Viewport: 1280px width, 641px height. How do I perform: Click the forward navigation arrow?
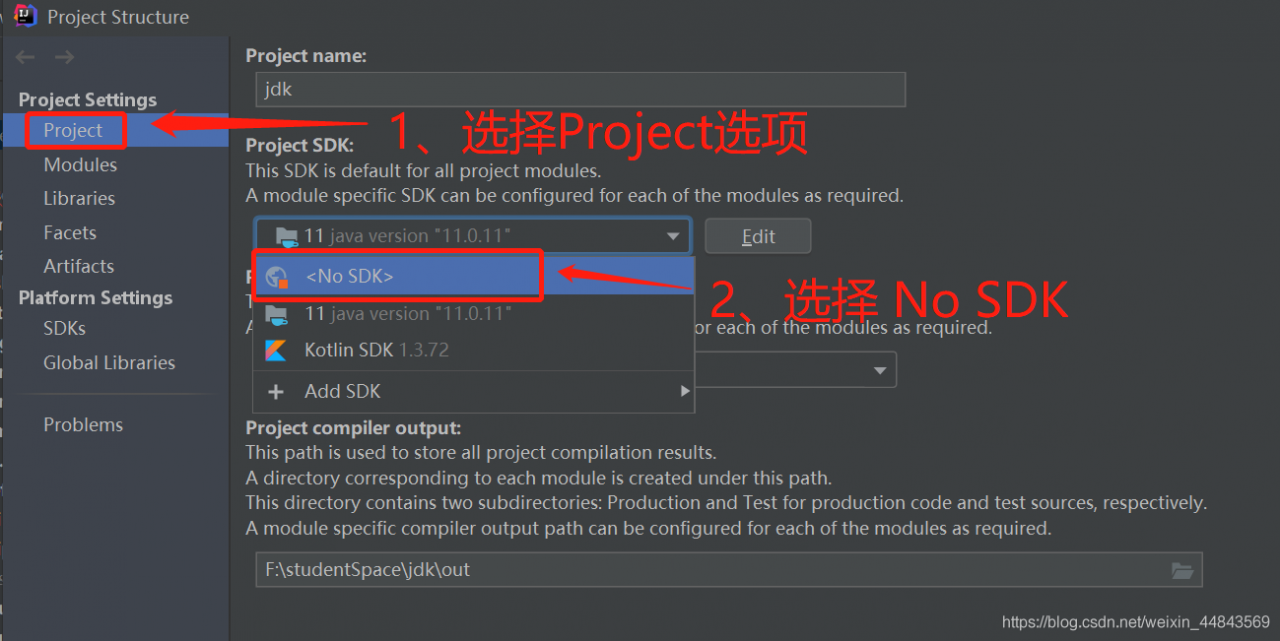tap(65, 58)
